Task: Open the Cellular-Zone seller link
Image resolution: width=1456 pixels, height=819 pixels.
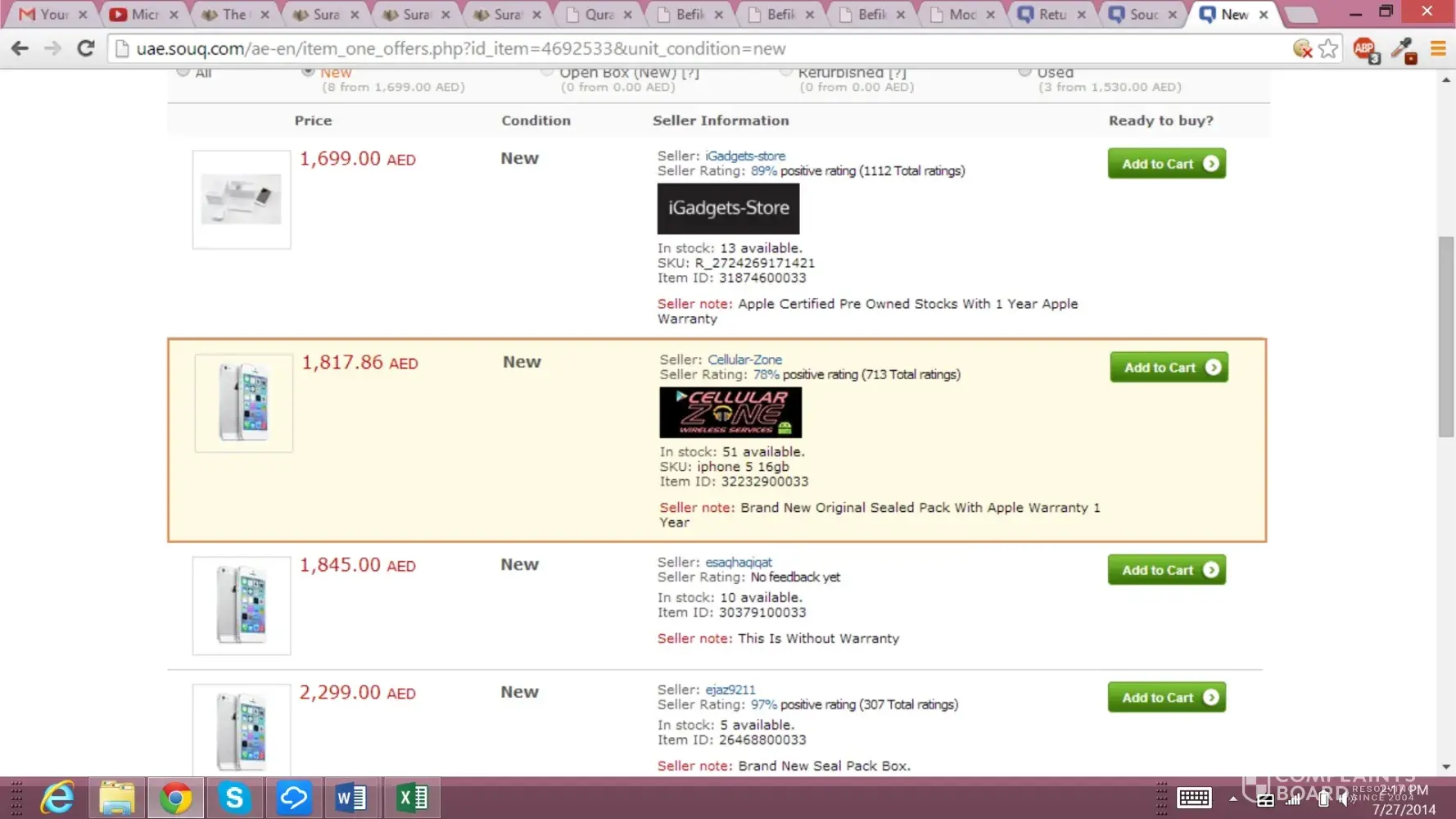Action: pos(744,360)
